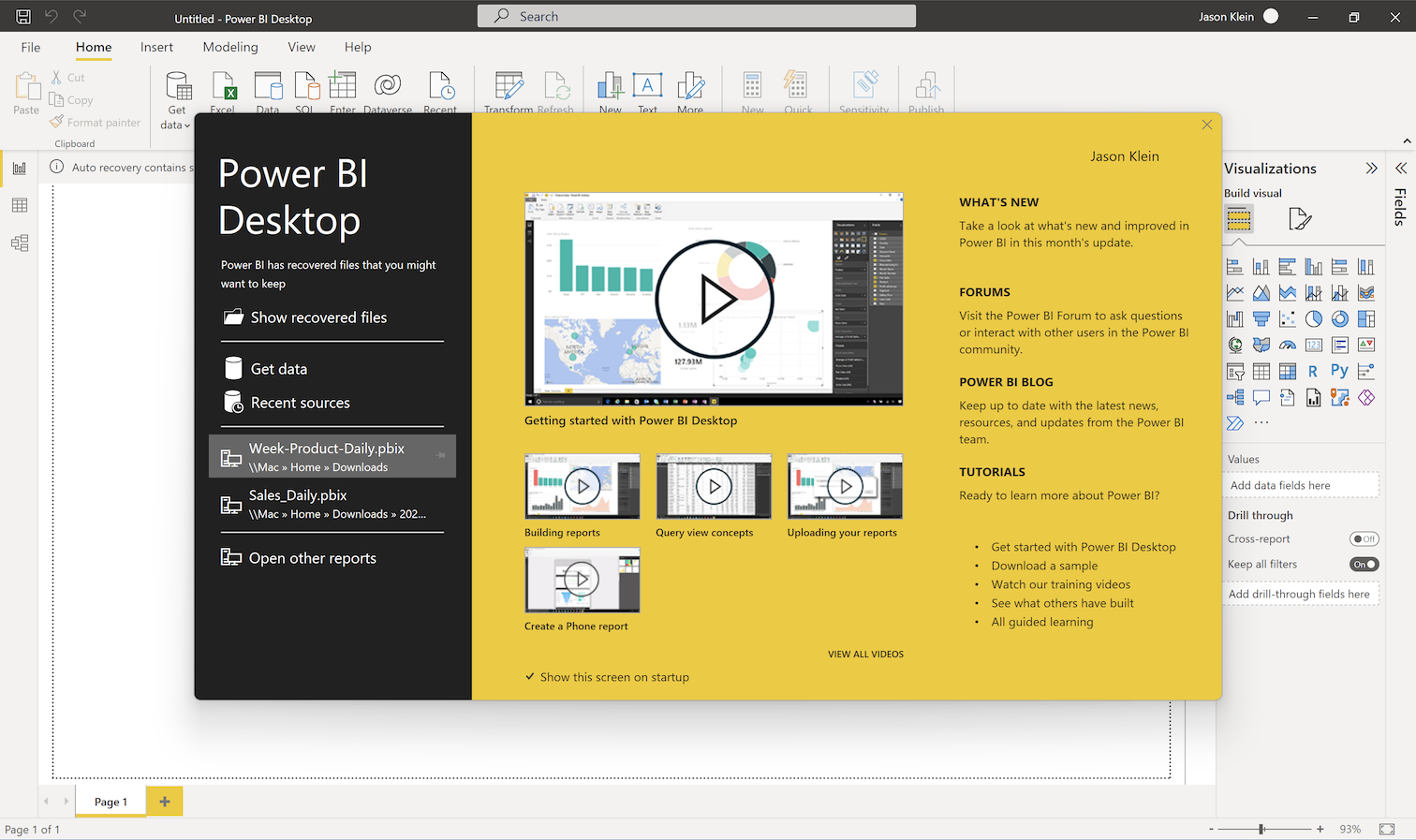The height and width of the screenshot is (840, 1416).
Task: Switch to Model view in left sidebar
Action: [x=20, y=243]
